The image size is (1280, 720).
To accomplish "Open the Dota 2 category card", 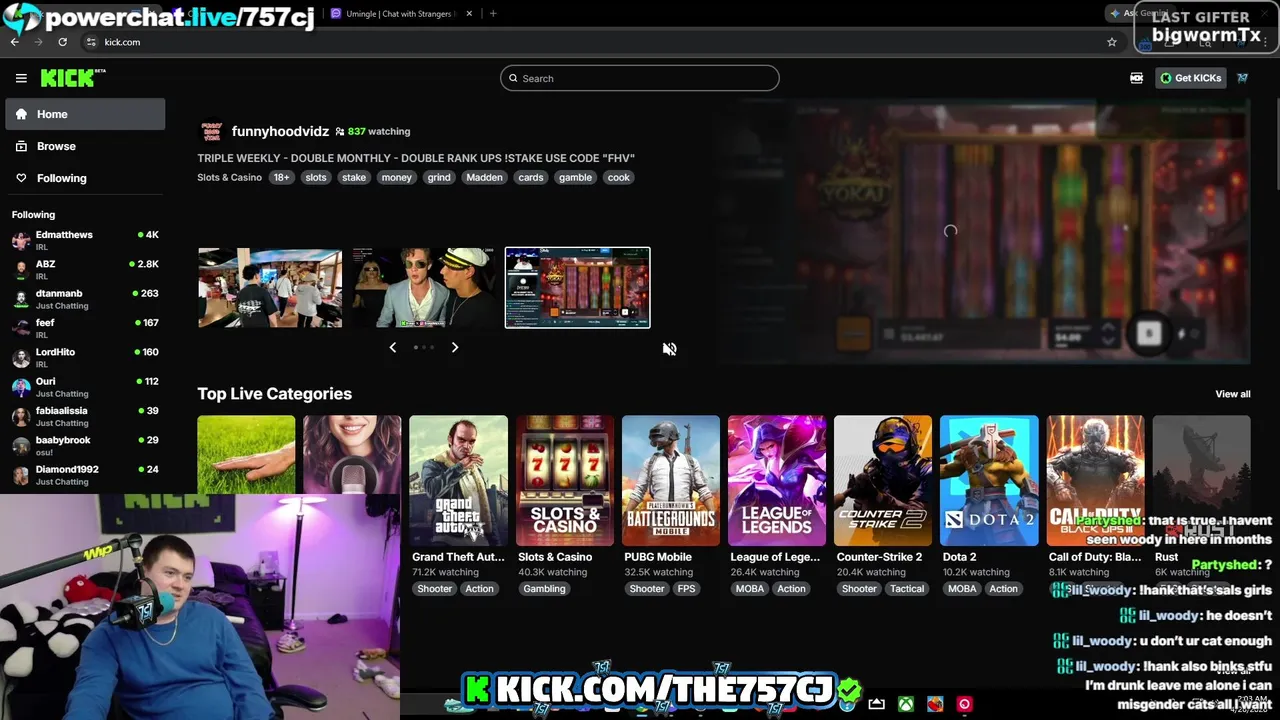I will pos(989,481).
